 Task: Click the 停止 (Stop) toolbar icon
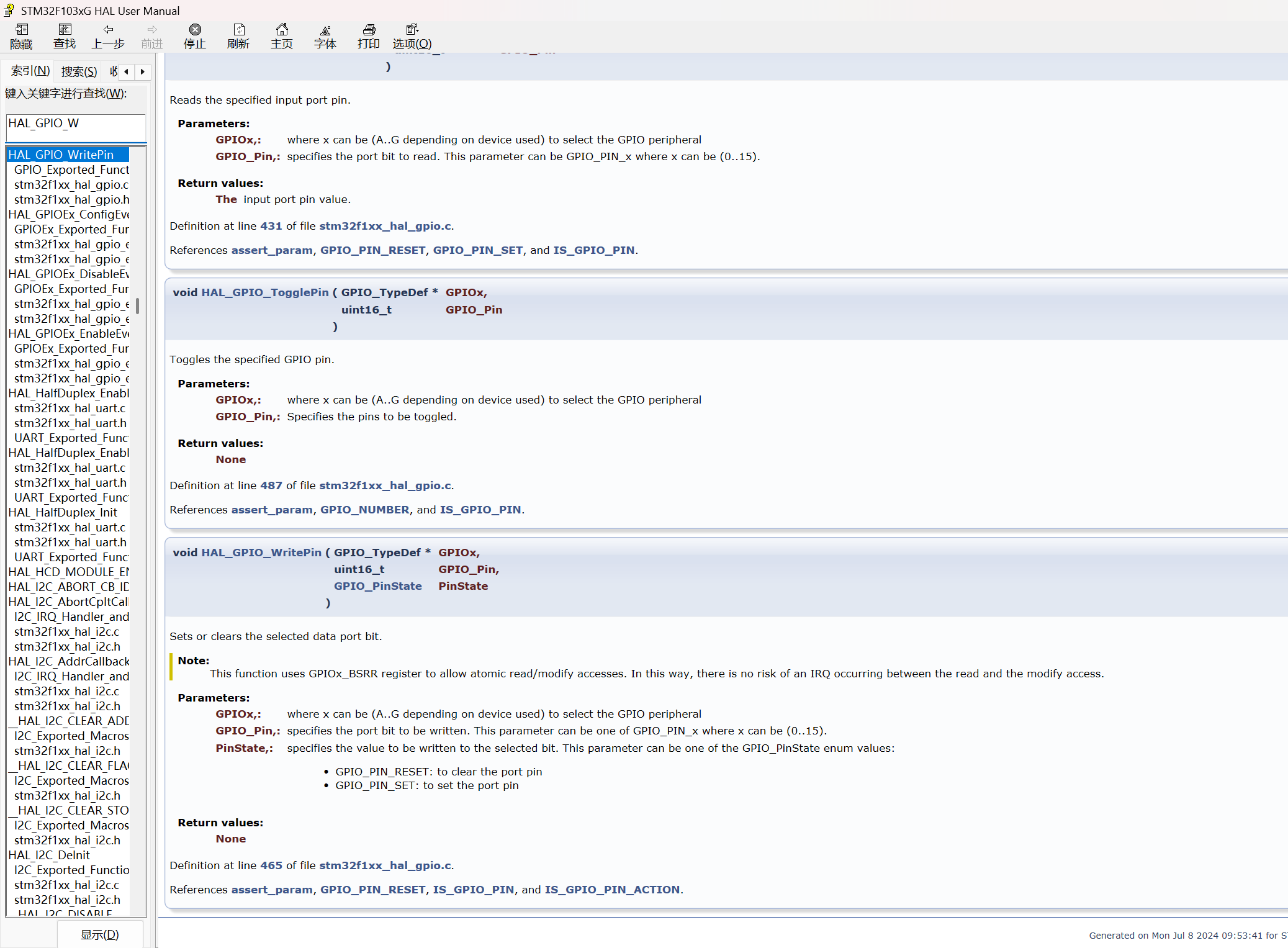[x=195, y=36]
